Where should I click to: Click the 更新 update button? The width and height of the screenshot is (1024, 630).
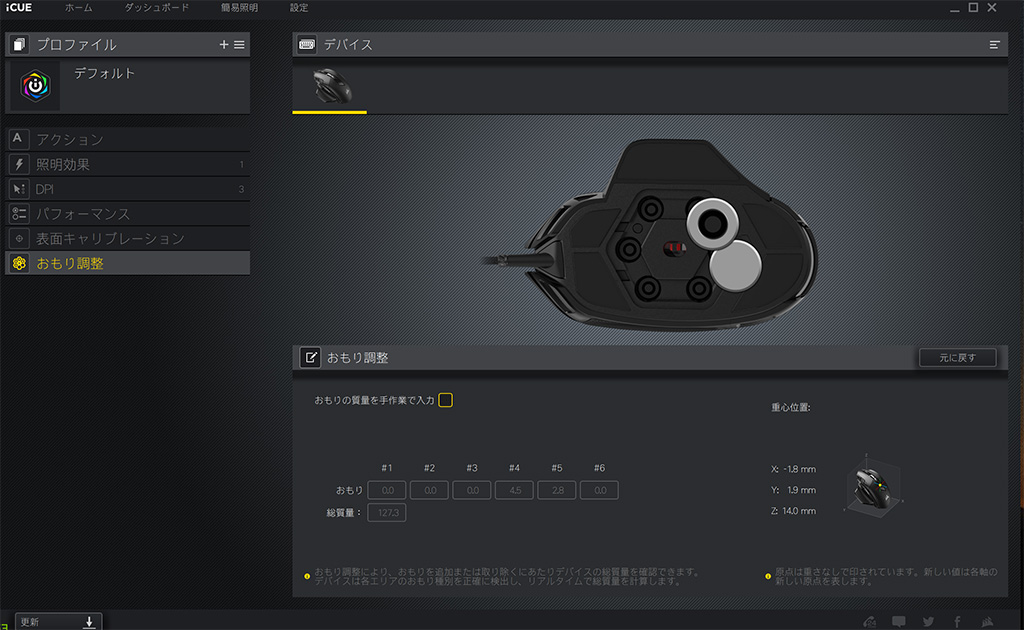click(57, 621)
